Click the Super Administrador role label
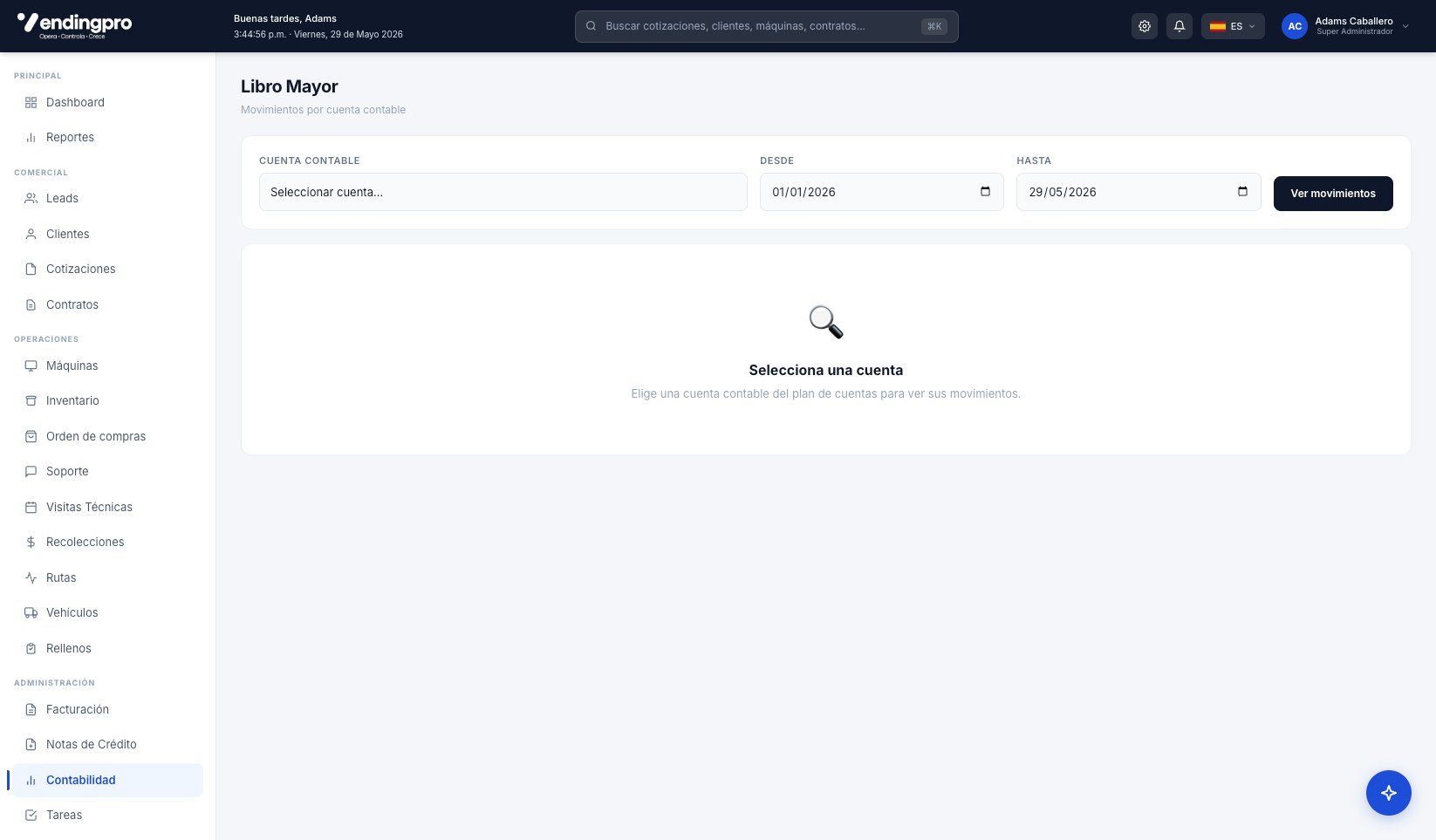This screenshot has width=1436, height=840. (x=1355, y=32)
